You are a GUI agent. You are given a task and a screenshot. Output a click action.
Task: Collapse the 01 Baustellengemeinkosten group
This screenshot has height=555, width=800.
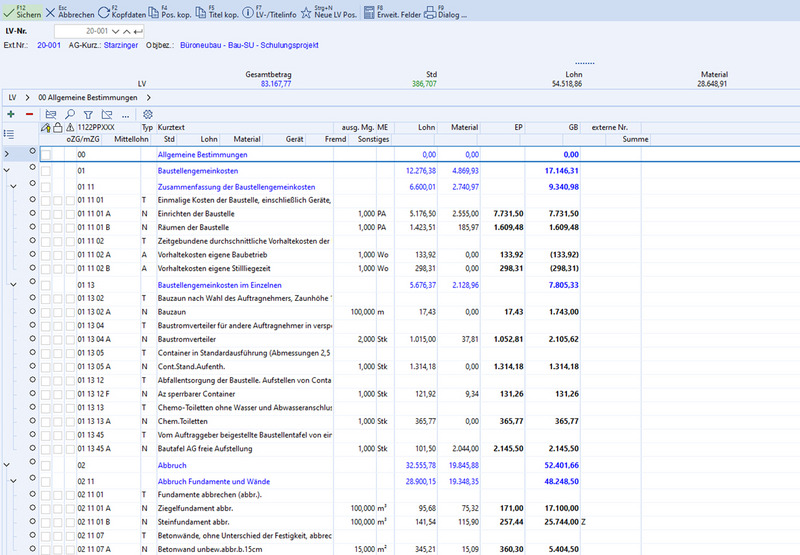pos(8,171)
